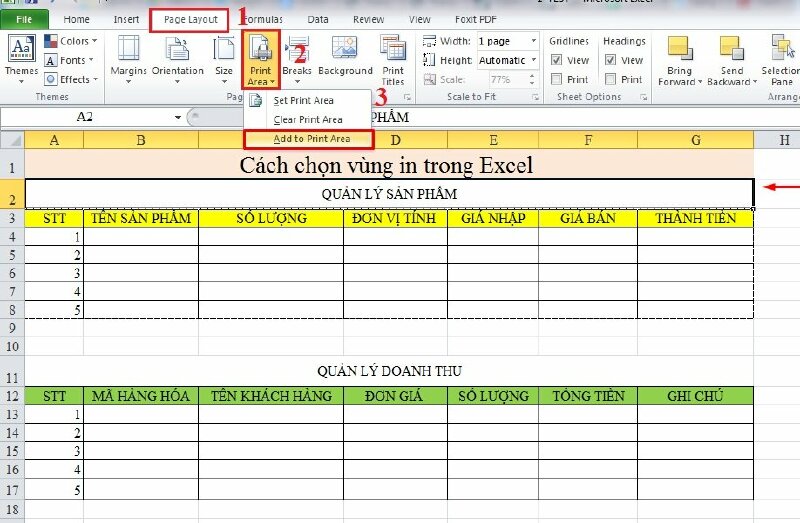
Task: Set a sheet Background image
Action: (x=345, y=56)
